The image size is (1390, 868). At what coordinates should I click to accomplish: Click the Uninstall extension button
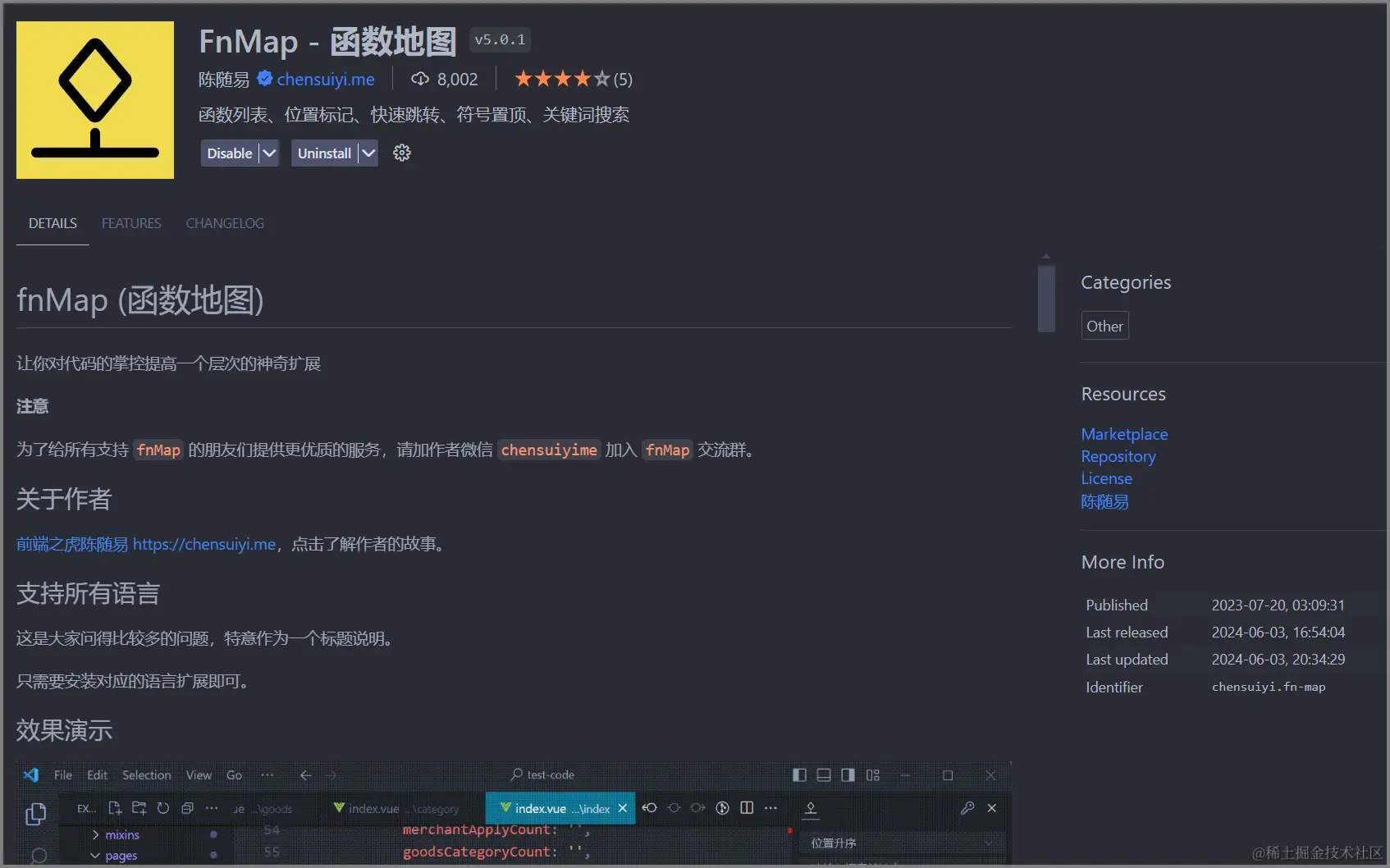tap(324, 153)
